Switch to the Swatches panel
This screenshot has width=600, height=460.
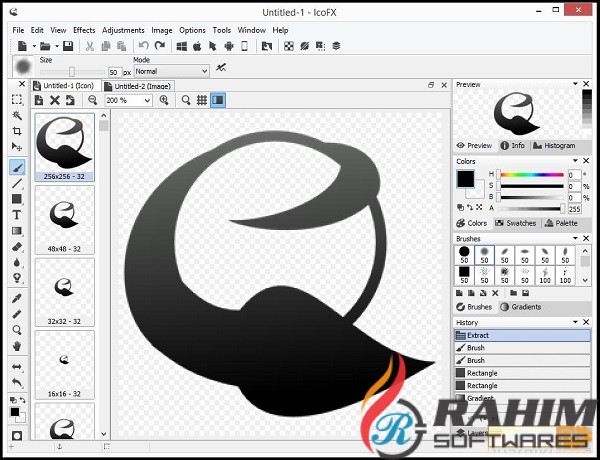point(515,223)
